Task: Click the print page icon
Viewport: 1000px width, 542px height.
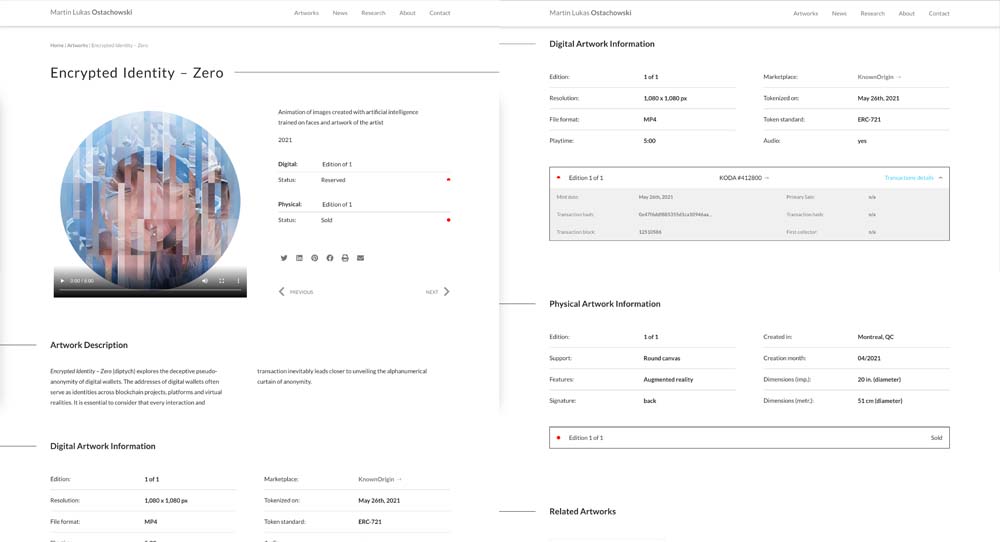Action: click(x=345, y=258)
